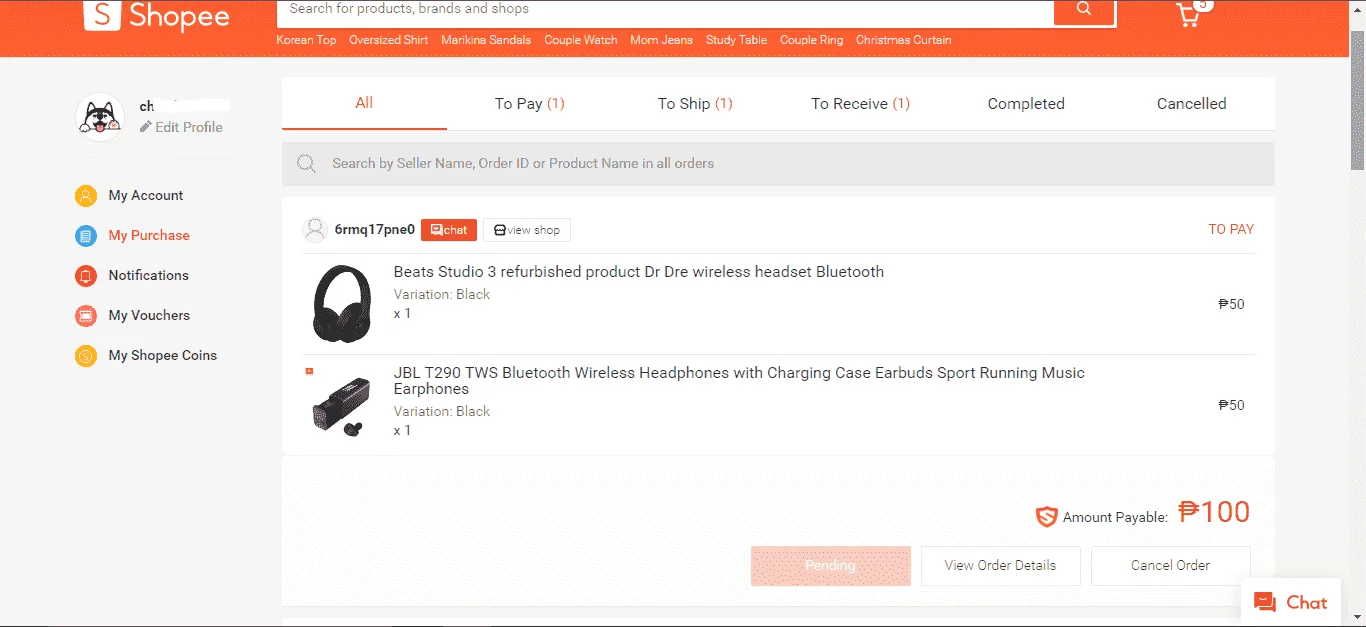The image size is (1366, 627).
Task: Click the order search field
Action: click(778, 163)
